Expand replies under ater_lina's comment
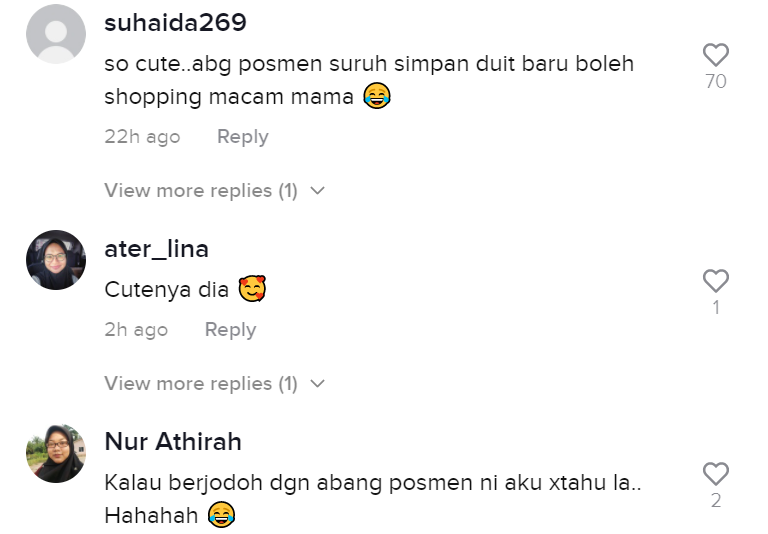 click(x=215, y=384)
